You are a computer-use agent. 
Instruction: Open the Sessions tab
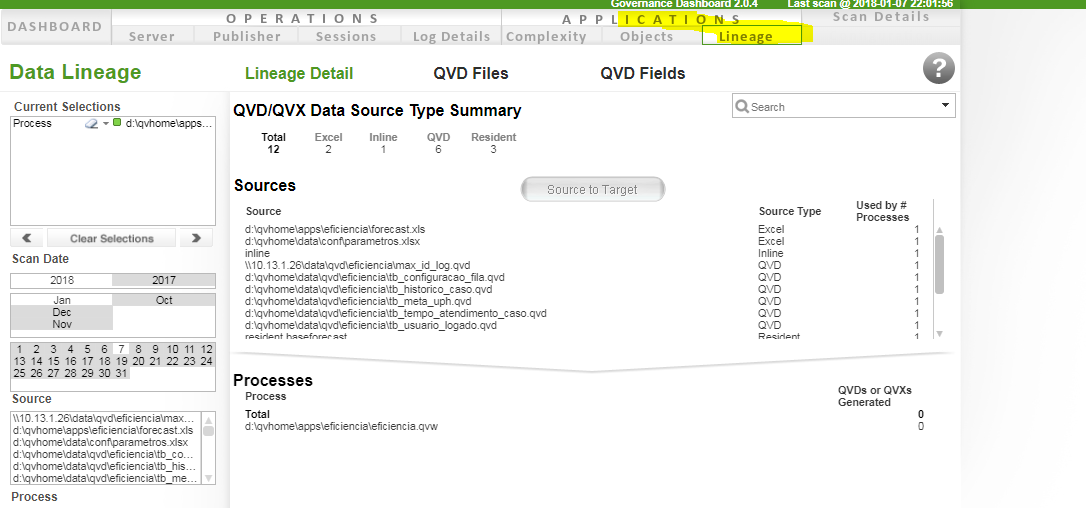[346, 36]
